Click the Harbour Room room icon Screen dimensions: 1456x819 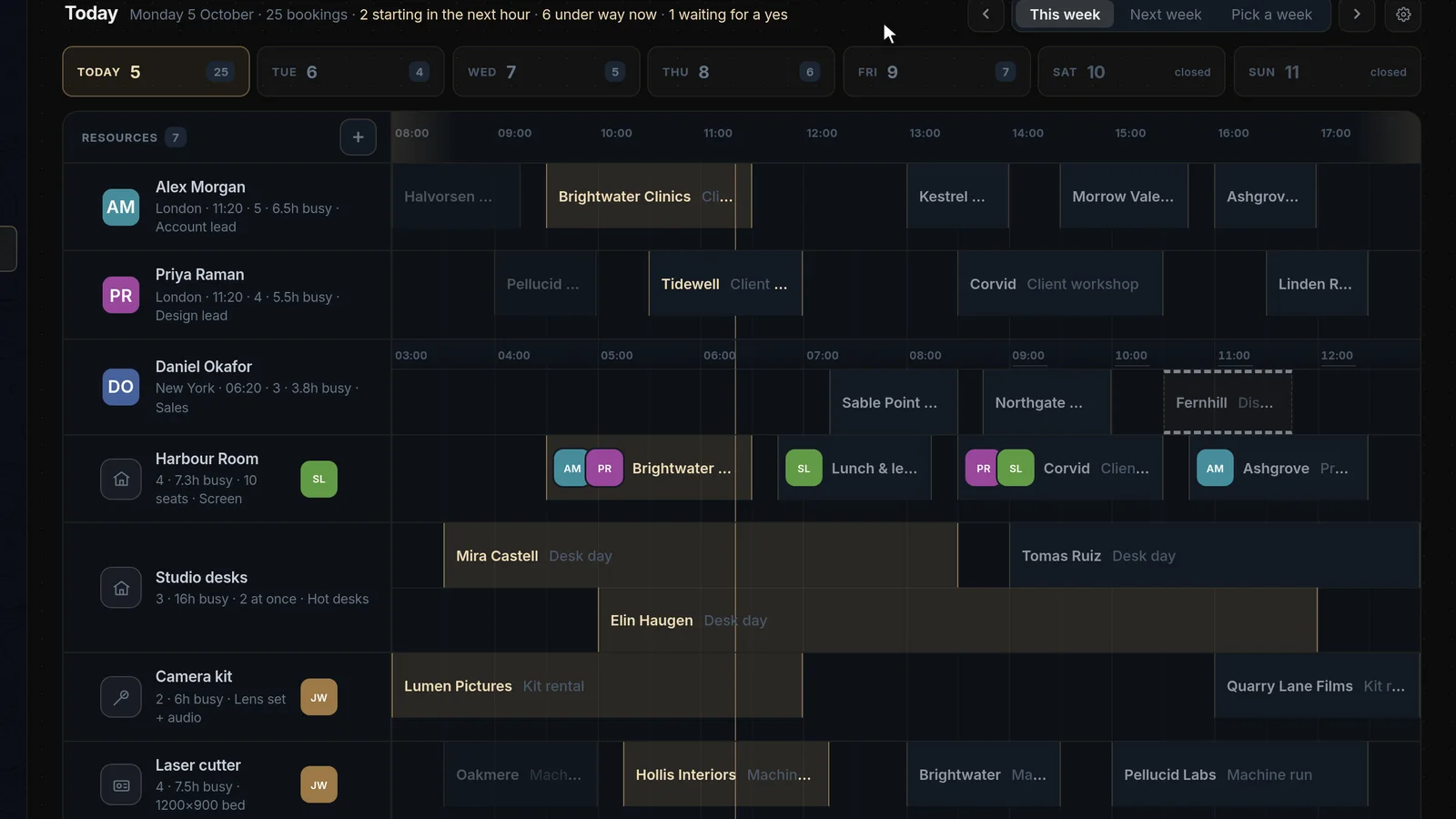[x=121, y=479]
